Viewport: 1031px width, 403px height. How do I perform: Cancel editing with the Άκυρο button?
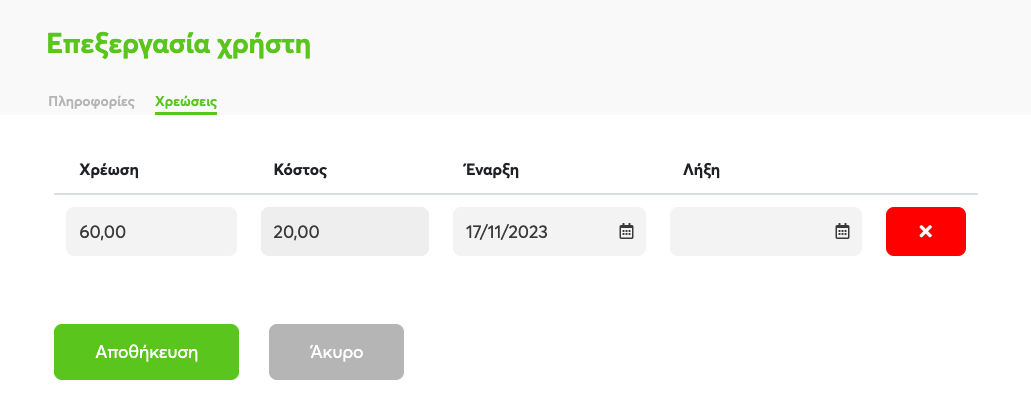336,352
